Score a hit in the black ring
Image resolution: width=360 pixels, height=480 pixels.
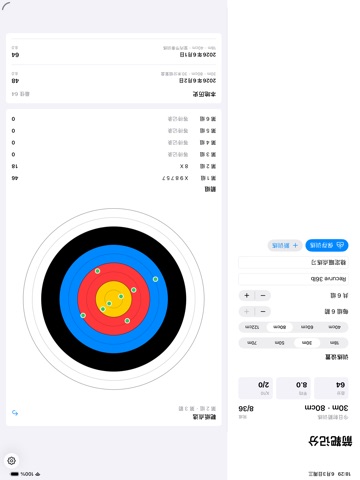tap(114, 236)
